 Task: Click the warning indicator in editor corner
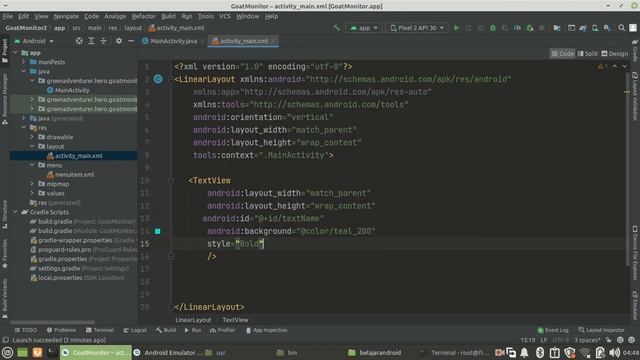click(602, 66)
